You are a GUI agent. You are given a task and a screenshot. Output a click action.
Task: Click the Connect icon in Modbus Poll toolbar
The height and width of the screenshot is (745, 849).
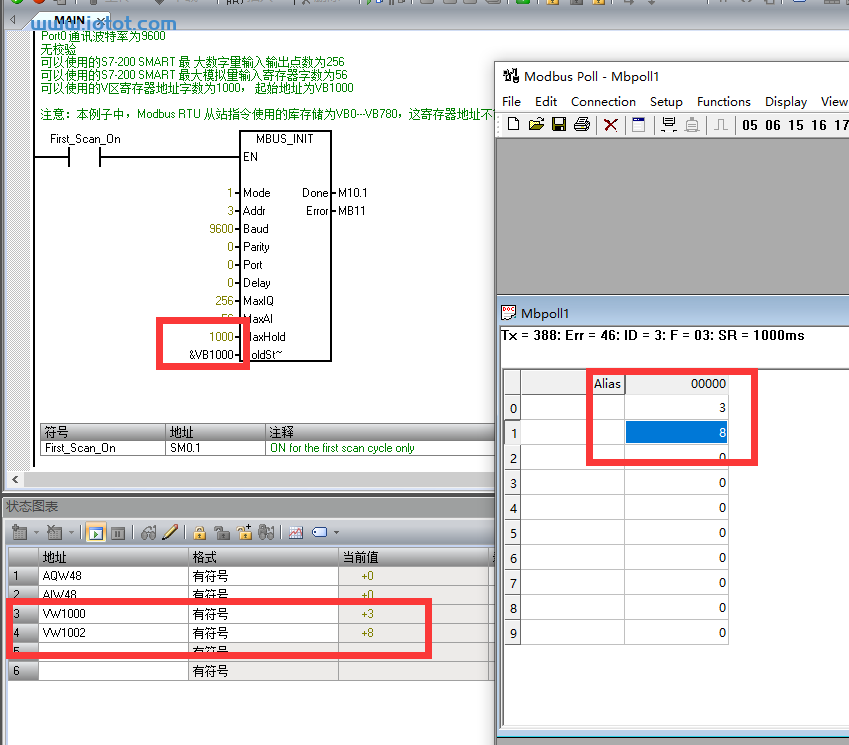pyautogui.click(x=668, y=125)
